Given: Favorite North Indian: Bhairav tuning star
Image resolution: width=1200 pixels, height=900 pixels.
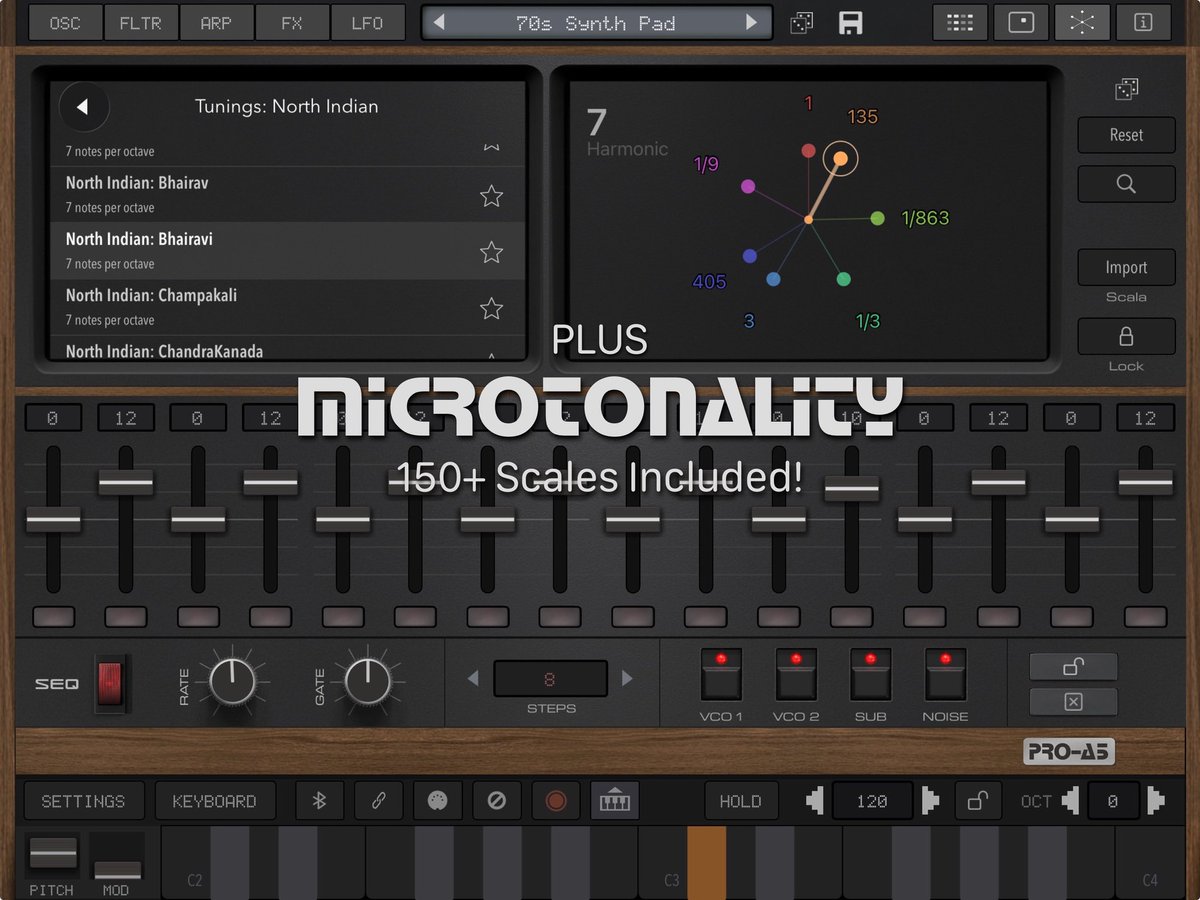Looking at the screenshot, I should pos(491,196).
